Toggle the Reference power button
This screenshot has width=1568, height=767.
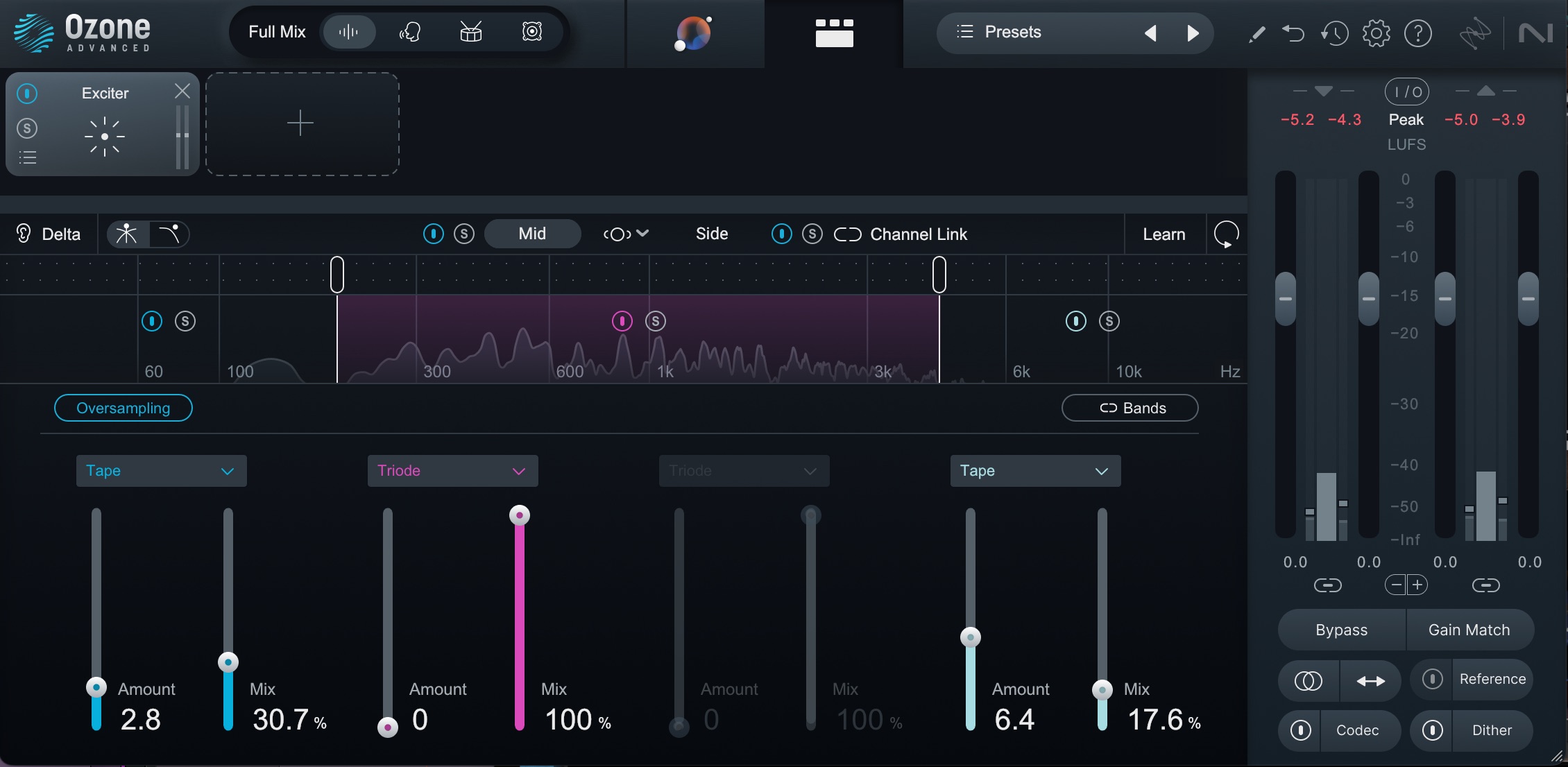1432,679
